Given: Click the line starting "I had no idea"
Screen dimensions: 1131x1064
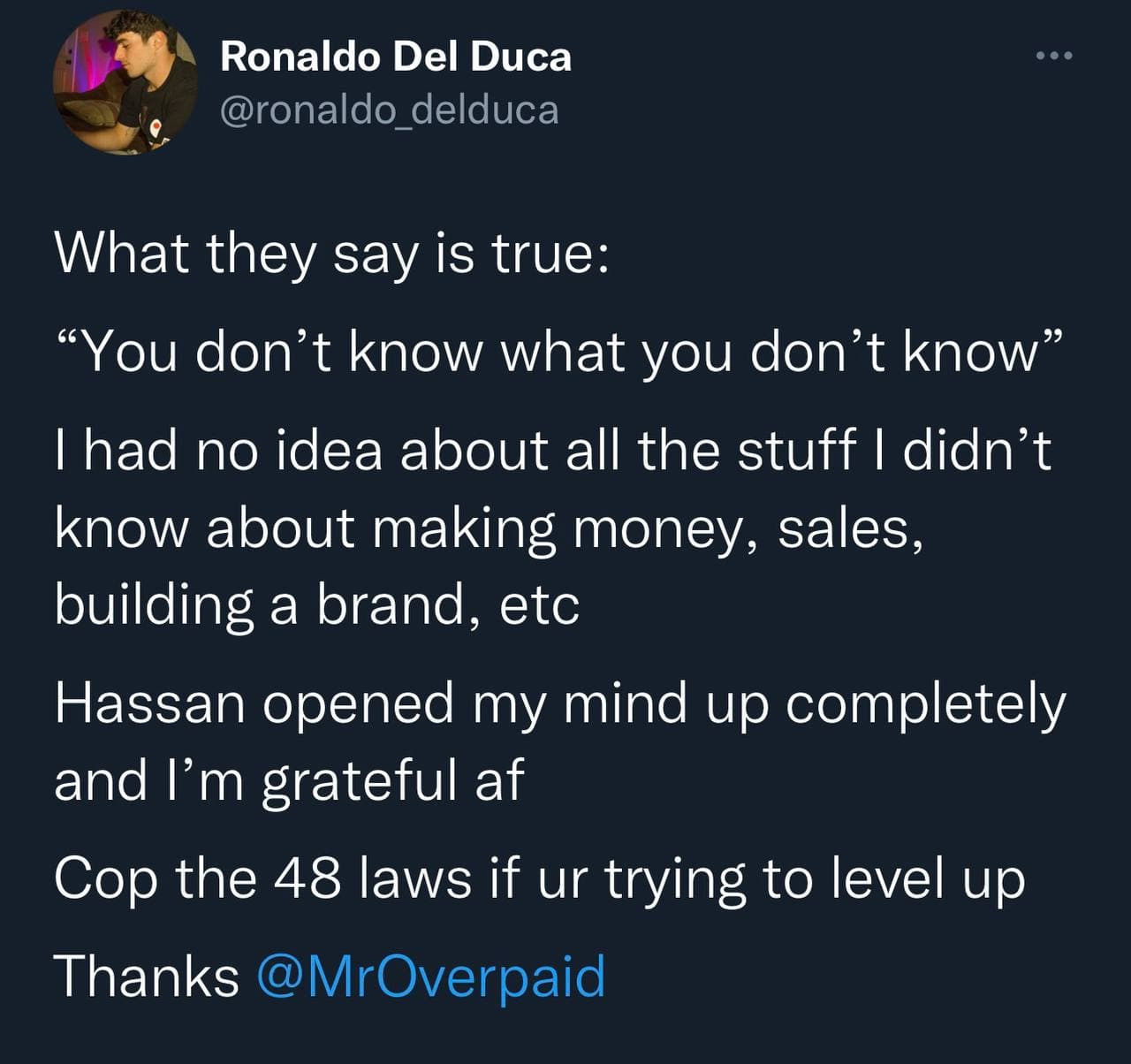Looking at the screenshot, I should pos(553,451).
